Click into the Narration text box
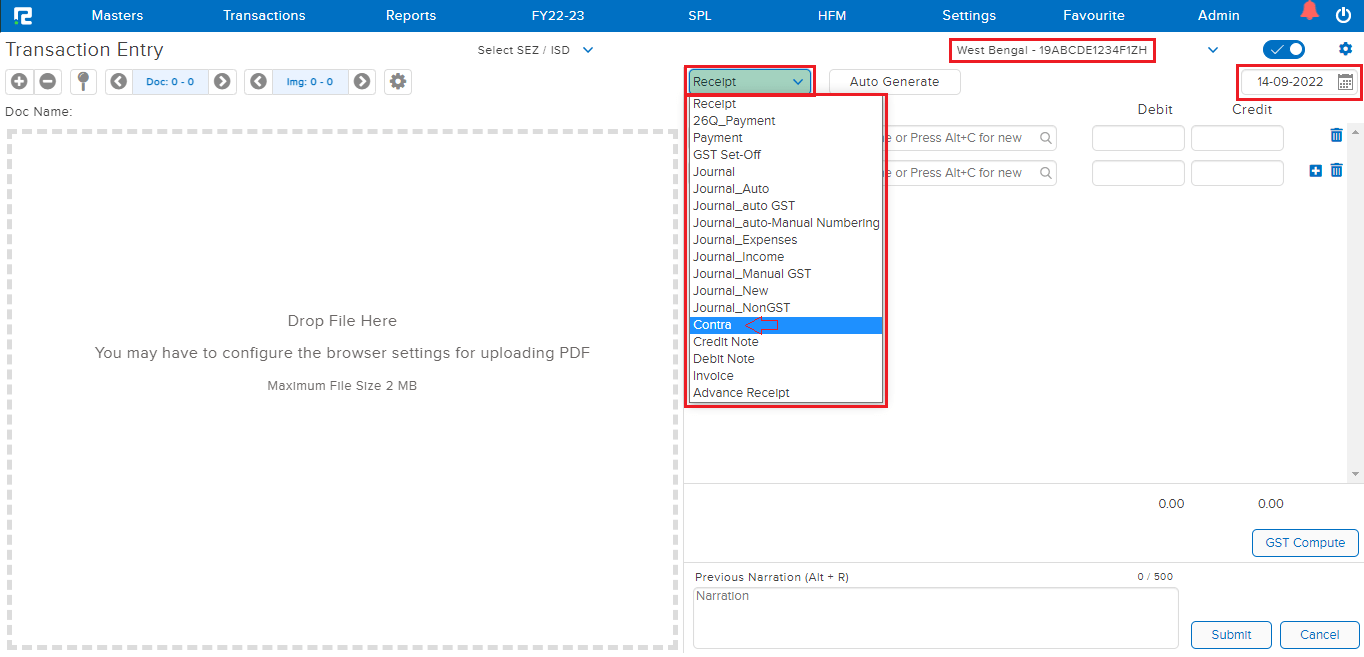1364x657 pixels. click(x=935, y=617)
